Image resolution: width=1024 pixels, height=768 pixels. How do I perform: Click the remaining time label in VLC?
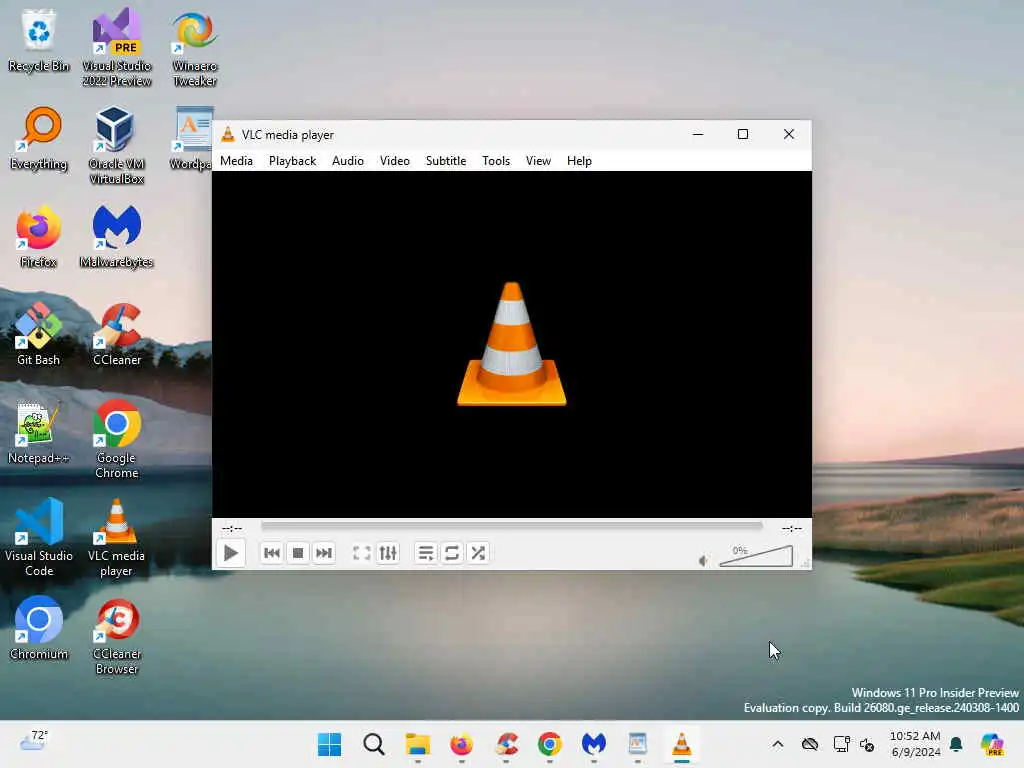click(792, 528)
